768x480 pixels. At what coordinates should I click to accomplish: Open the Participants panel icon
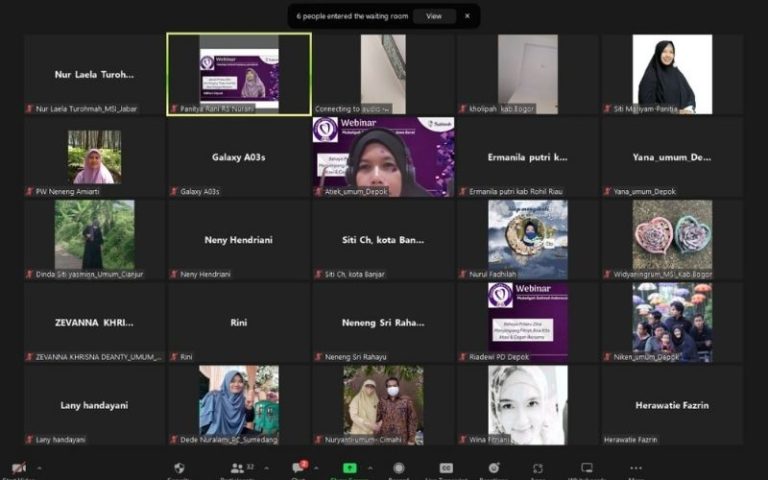click(238, 468)
